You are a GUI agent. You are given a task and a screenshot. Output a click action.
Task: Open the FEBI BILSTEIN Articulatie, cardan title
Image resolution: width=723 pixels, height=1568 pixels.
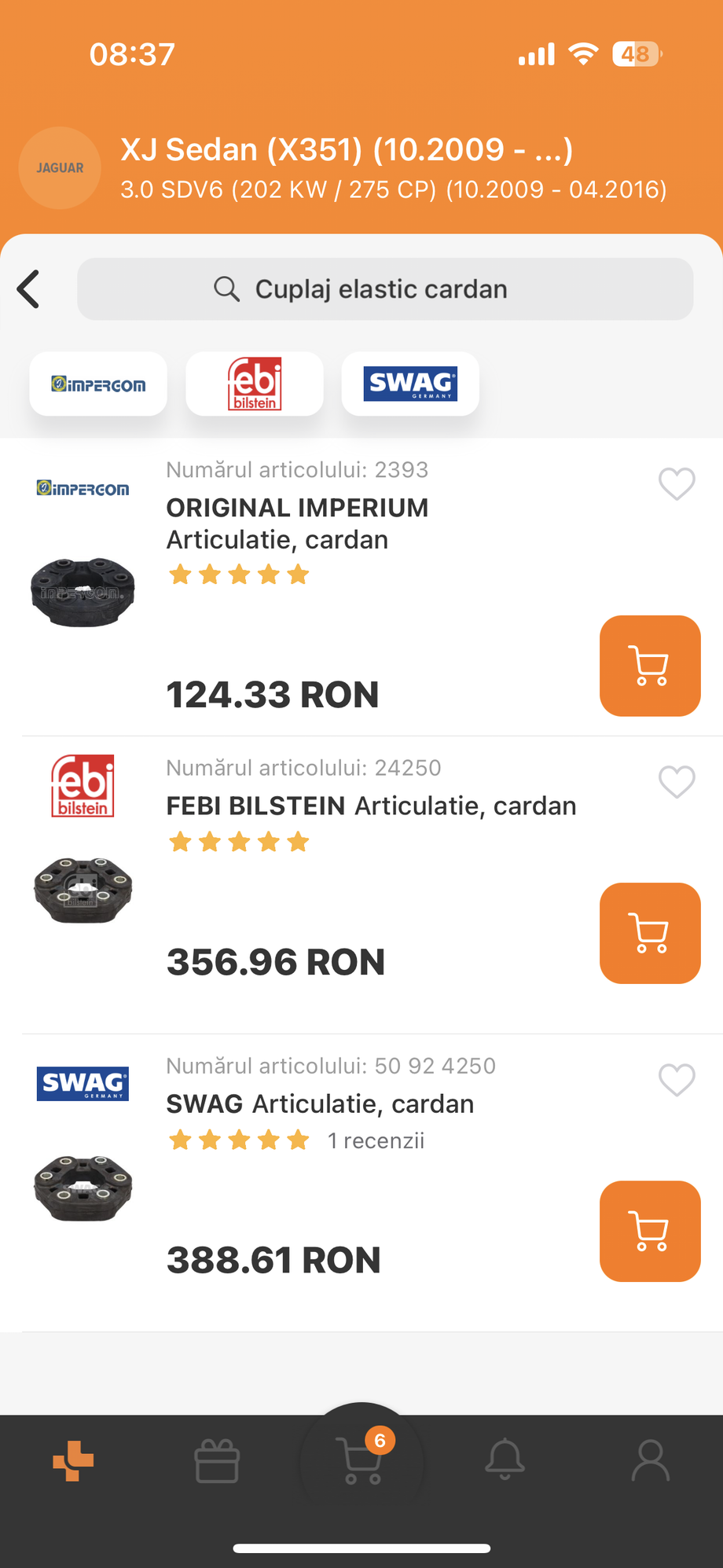(x=371, y=806)
